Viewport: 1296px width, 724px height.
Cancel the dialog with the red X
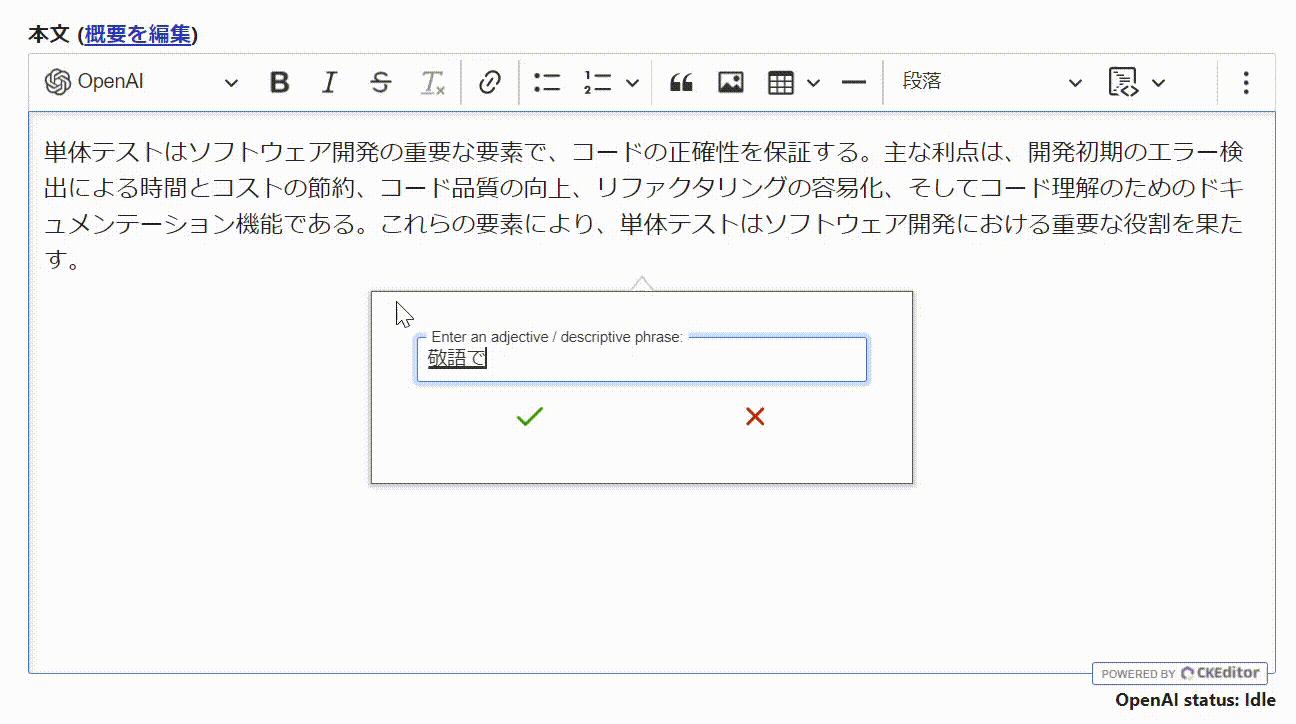coord(755,416)
